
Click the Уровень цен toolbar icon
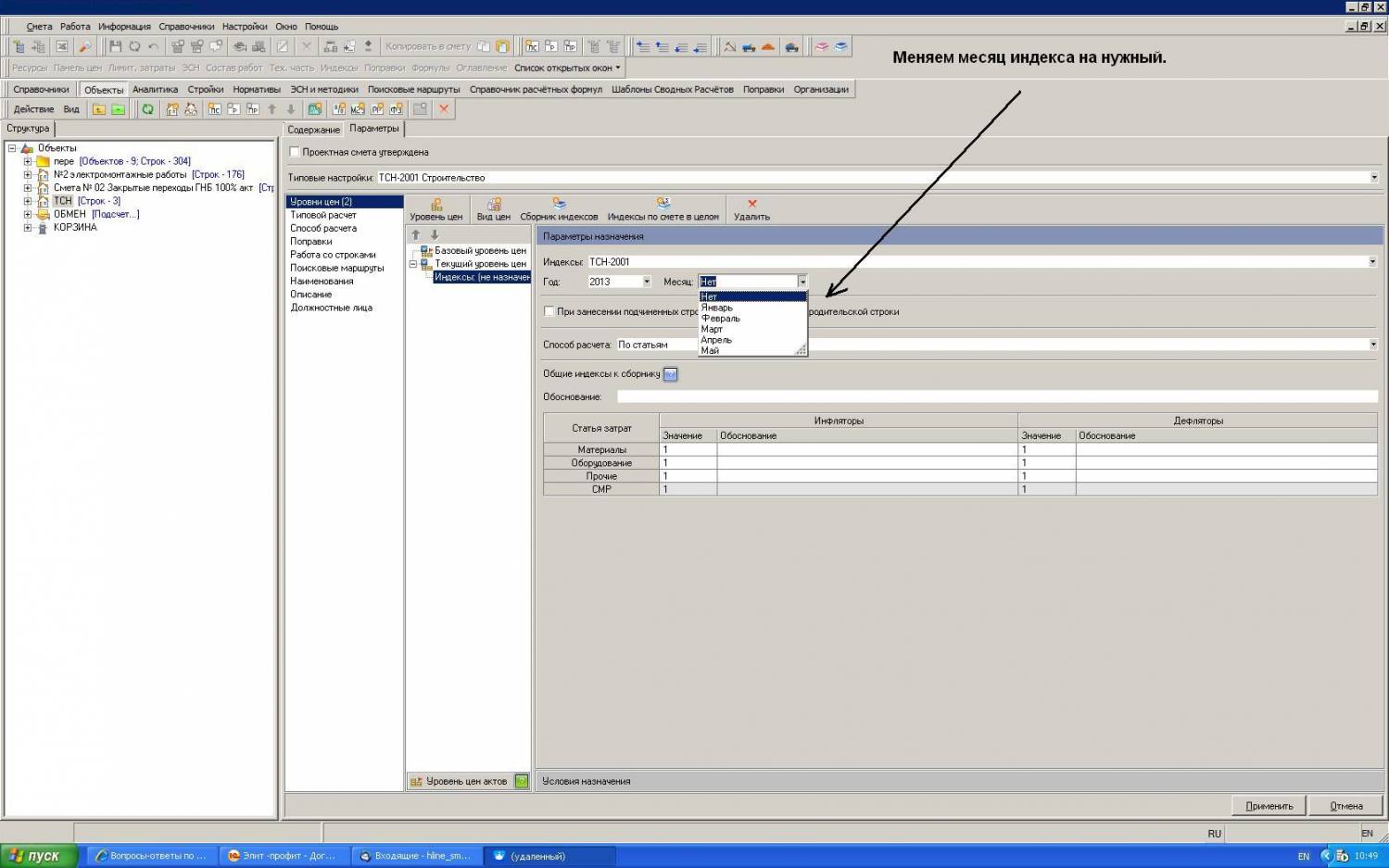(x=436, y=209)
